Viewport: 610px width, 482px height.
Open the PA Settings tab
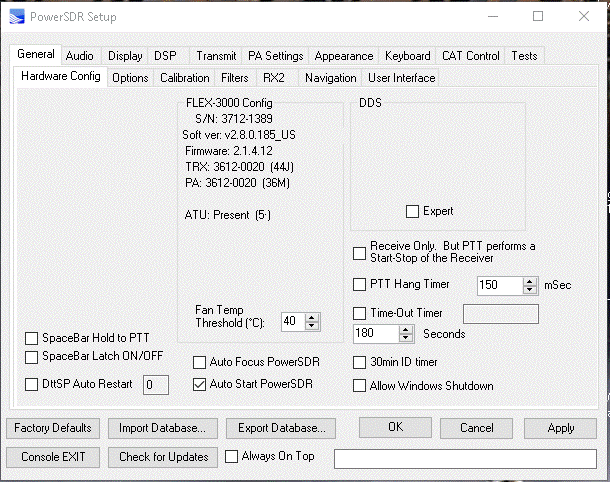(275, 56)
